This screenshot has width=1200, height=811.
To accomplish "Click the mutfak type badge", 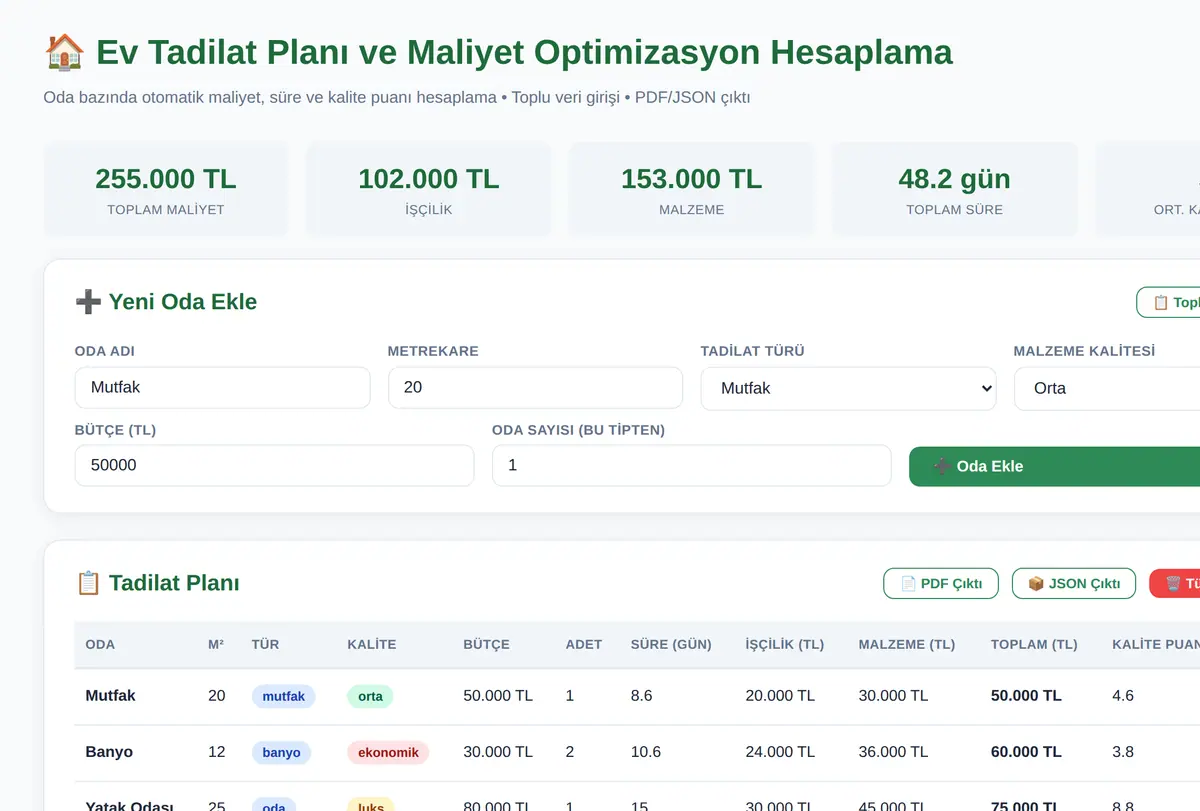I will (283, 696).
